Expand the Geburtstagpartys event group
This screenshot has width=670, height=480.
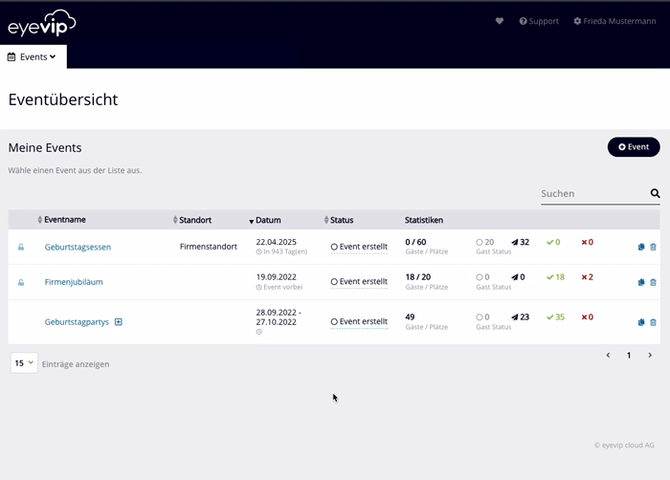[118, 322]
